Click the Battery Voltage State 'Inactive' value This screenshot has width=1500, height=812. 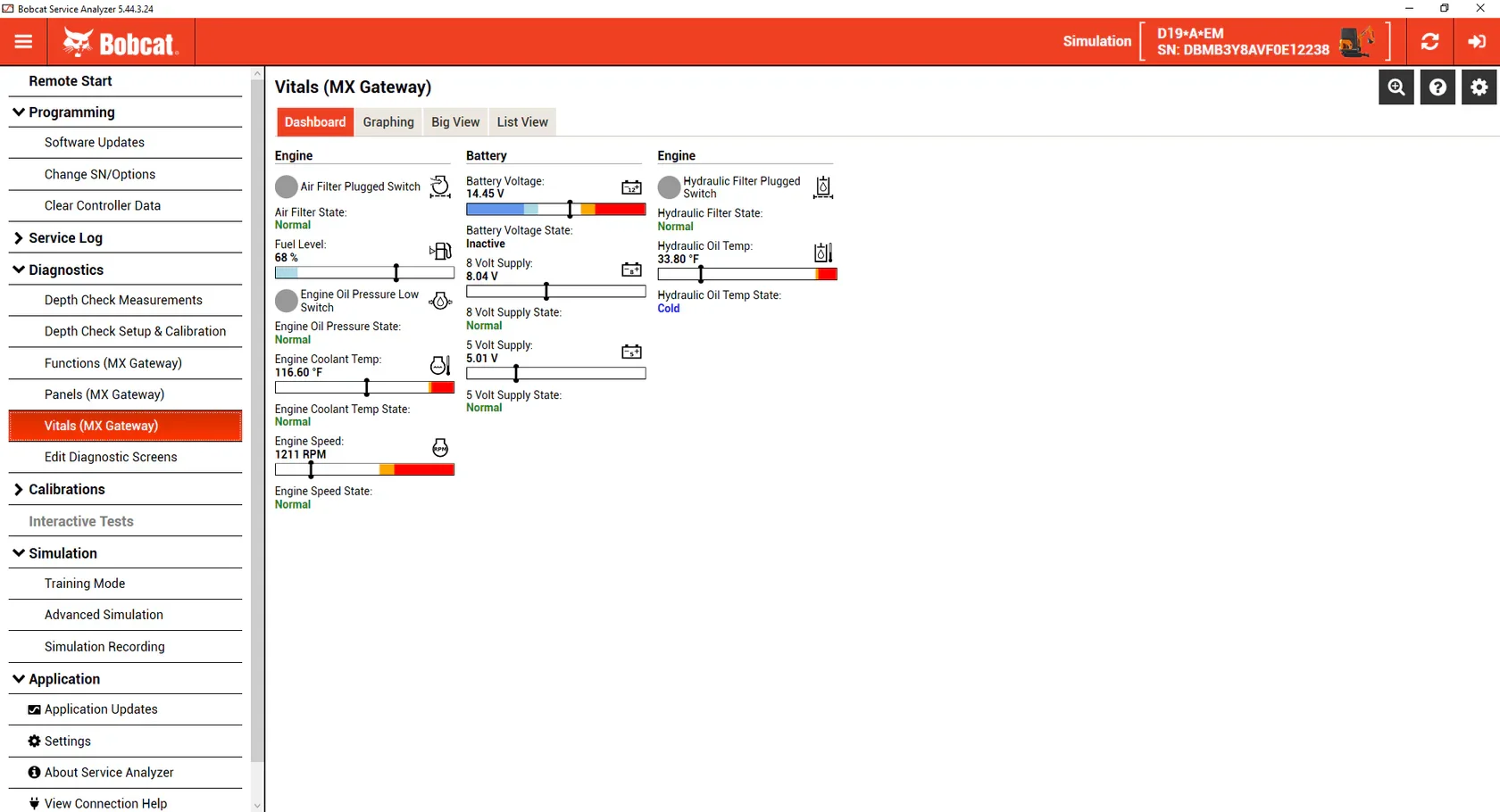tap(486, 244)
